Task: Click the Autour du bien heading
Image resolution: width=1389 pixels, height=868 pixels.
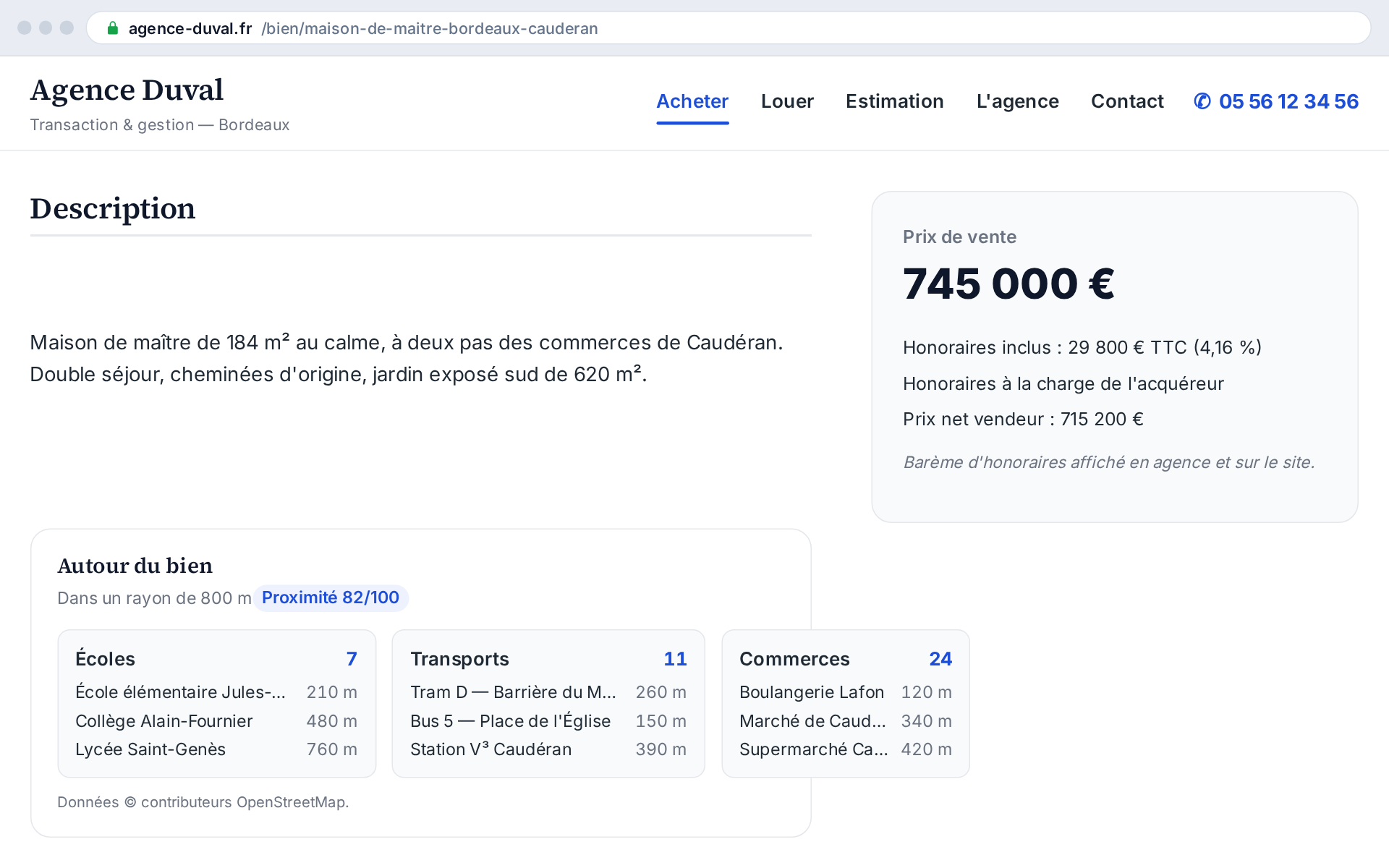Action: (135, 566)
